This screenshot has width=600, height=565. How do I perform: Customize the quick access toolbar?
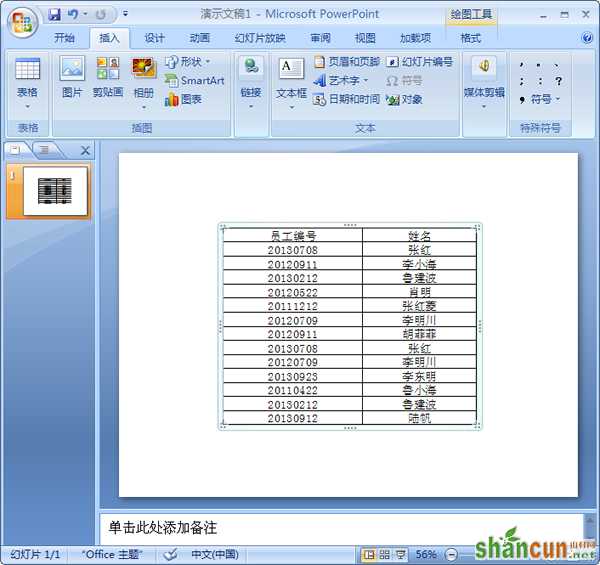pos(126,14)
